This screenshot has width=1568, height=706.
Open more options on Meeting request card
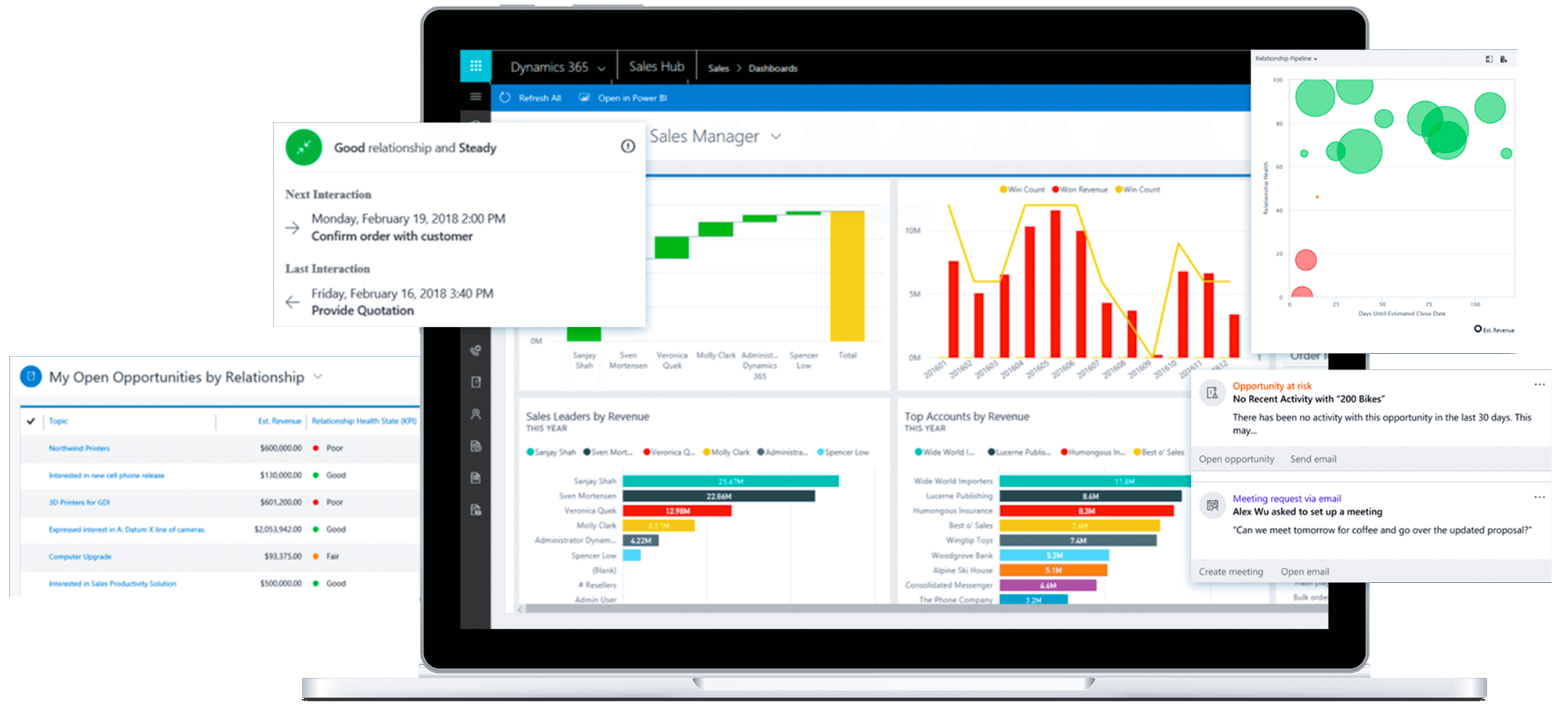(1540, 497)
